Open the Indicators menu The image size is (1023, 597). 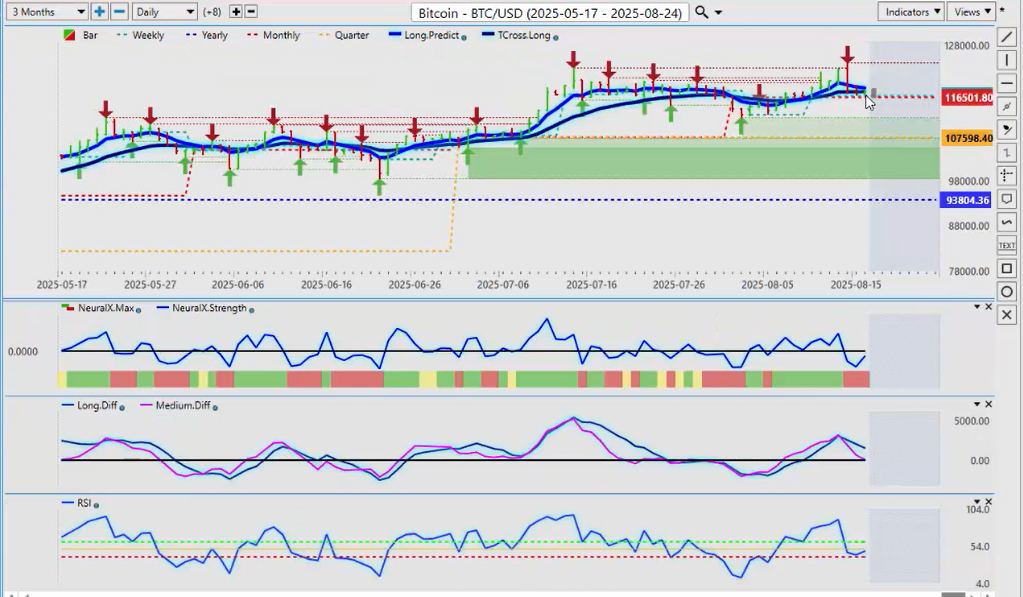pos(911,12)
